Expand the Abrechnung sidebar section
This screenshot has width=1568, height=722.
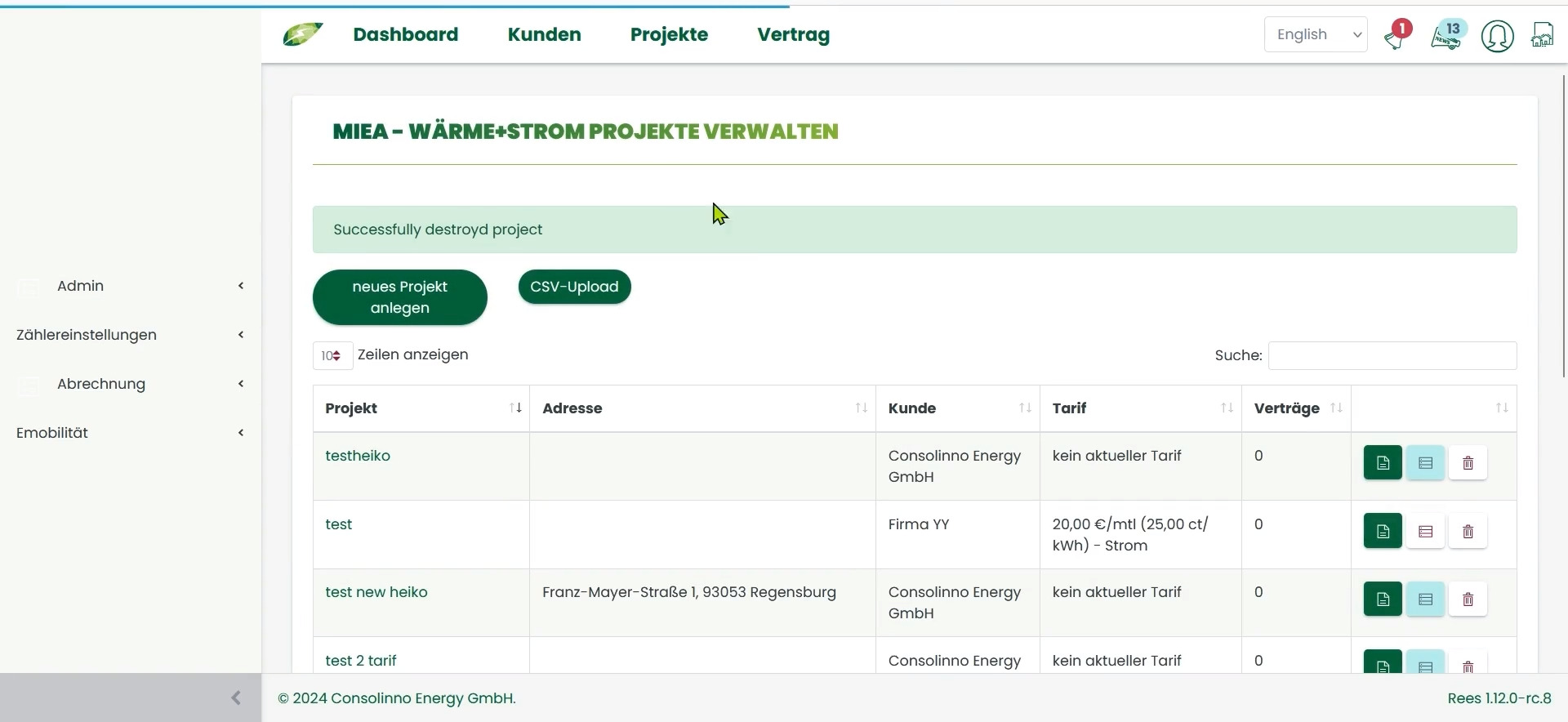131,384
